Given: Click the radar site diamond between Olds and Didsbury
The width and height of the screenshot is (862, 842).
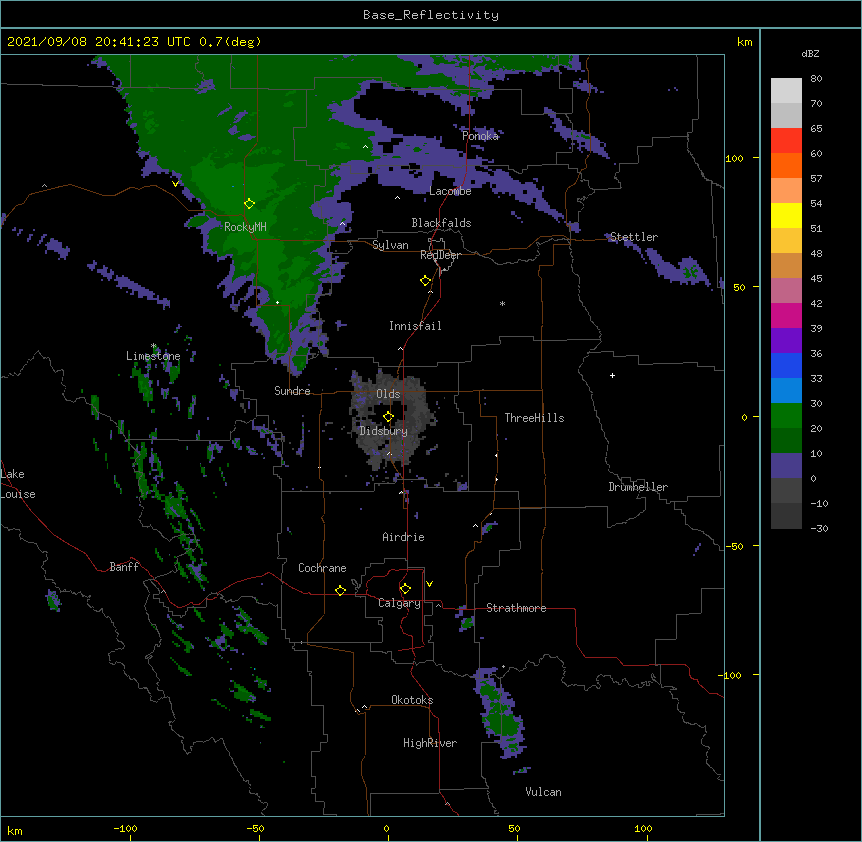Looking at the screenshot, I should (388, 417).
